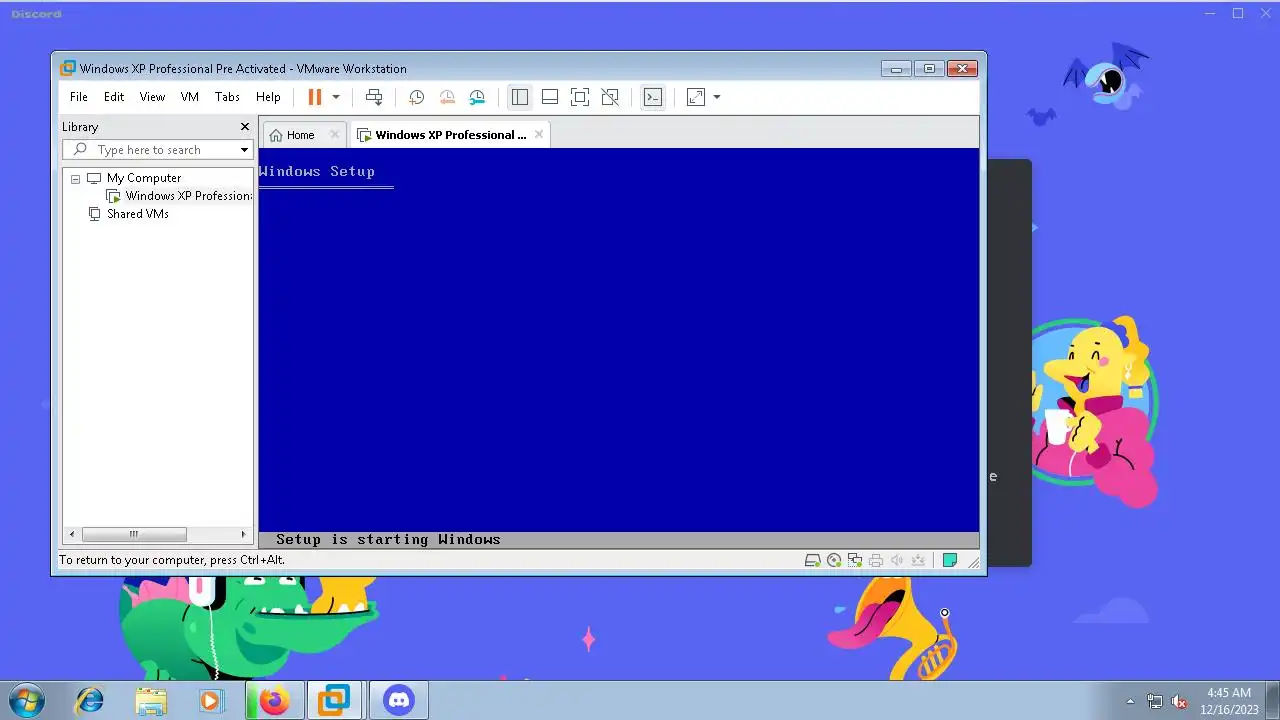1280x720 pixels.
Task: Maximize the VMware Workstation window
Action: (x=929, y=69)
